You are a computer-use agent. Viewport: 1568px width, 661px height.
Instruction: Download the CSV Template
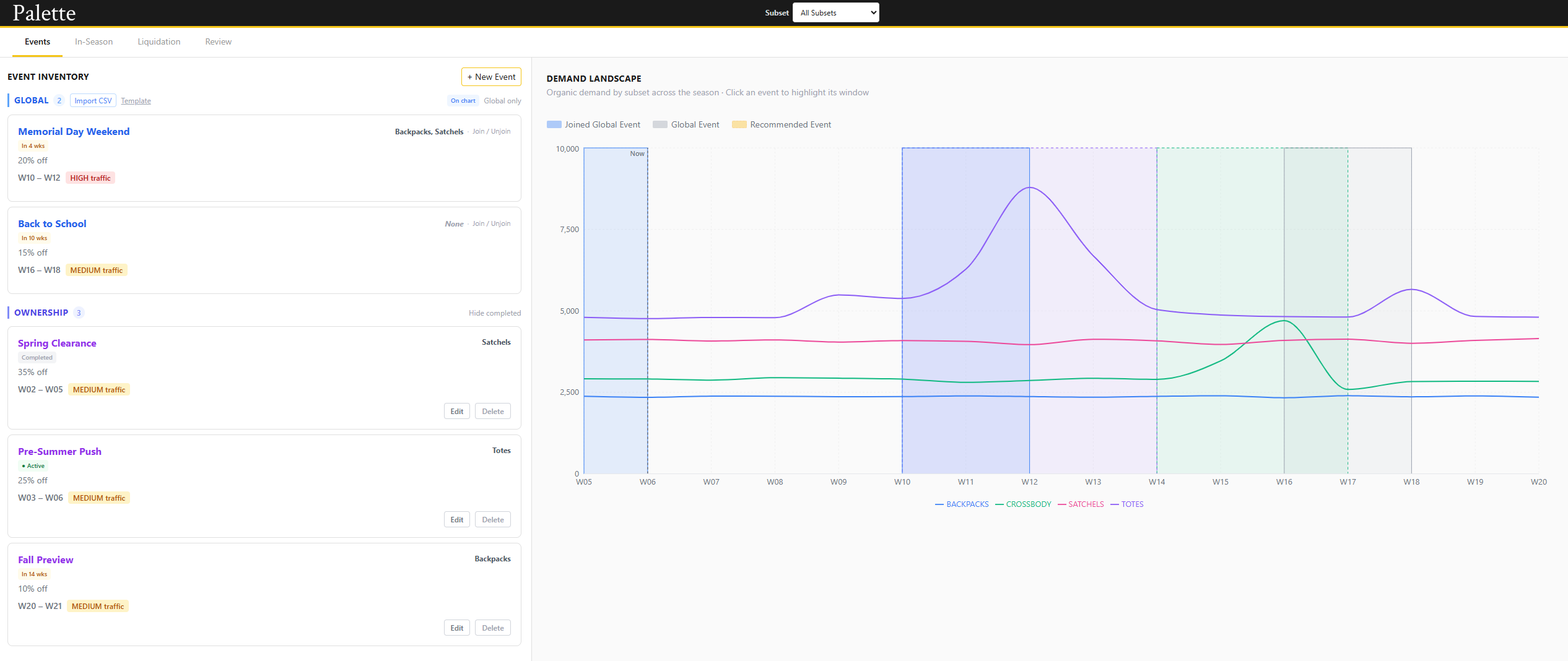coord(136,100)
